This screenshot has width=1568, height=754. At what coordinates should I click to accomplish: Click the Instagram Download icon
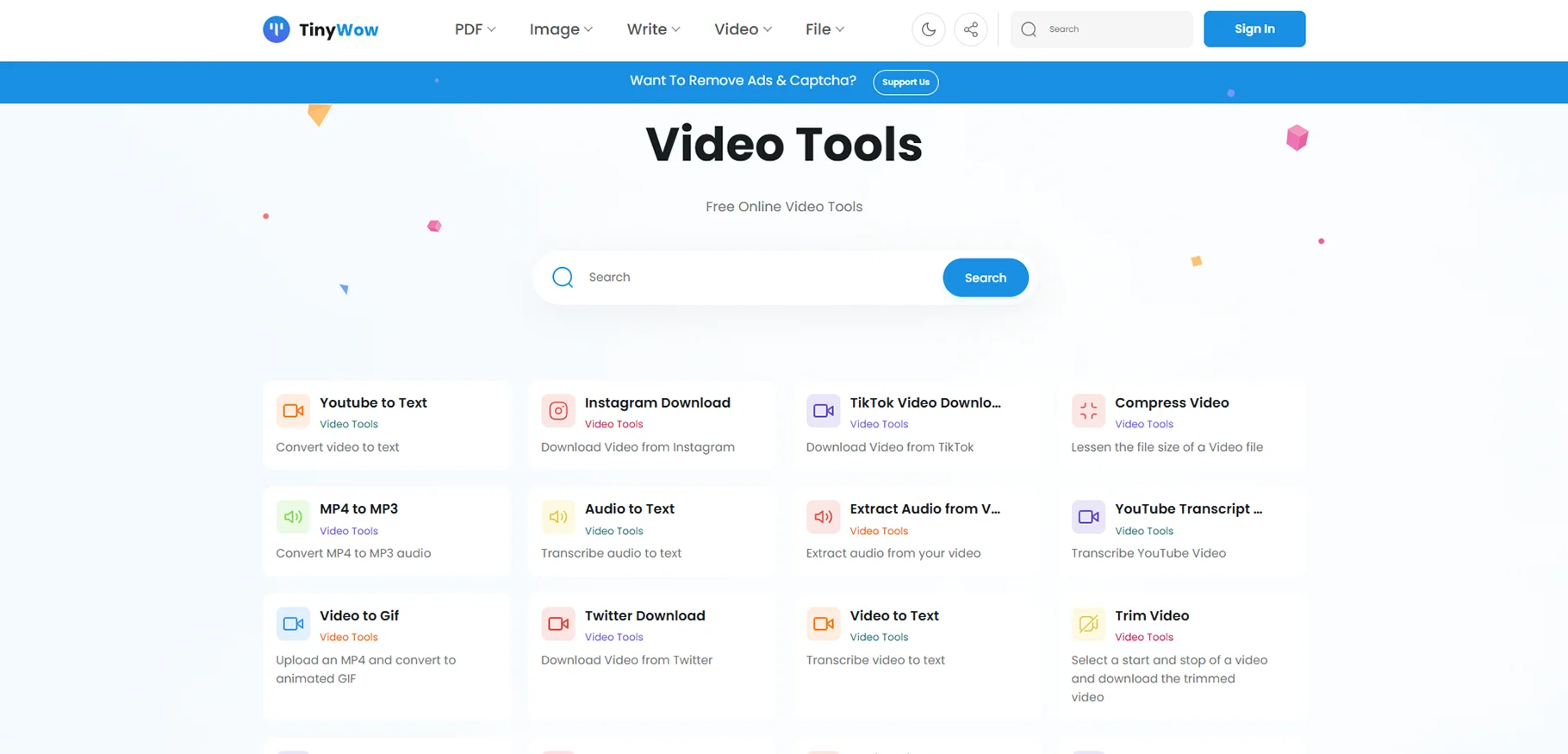(x=558, y=411)
